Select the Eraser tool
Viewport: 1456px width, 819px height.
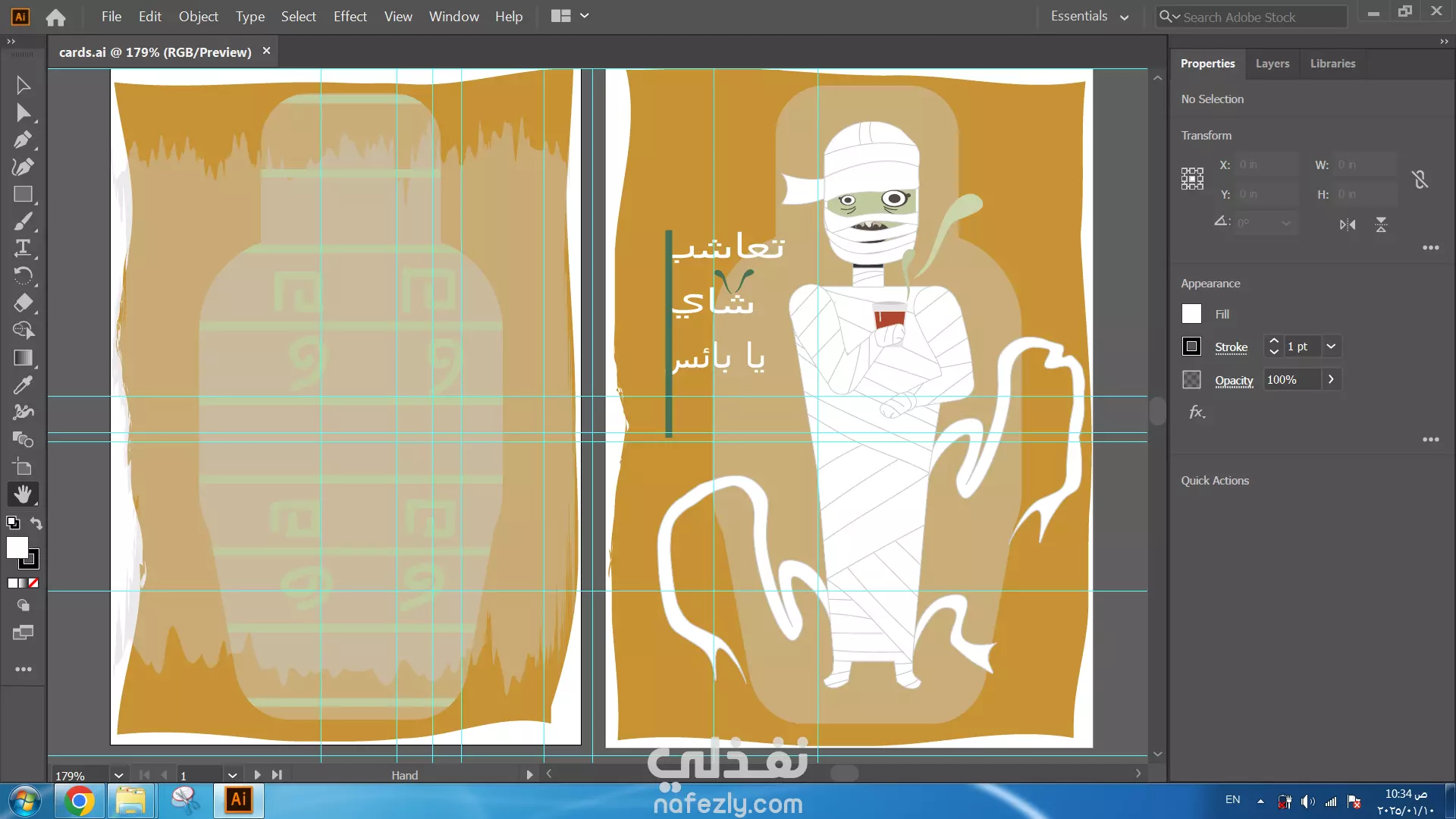pyautogui.click(x=23, y=303)
